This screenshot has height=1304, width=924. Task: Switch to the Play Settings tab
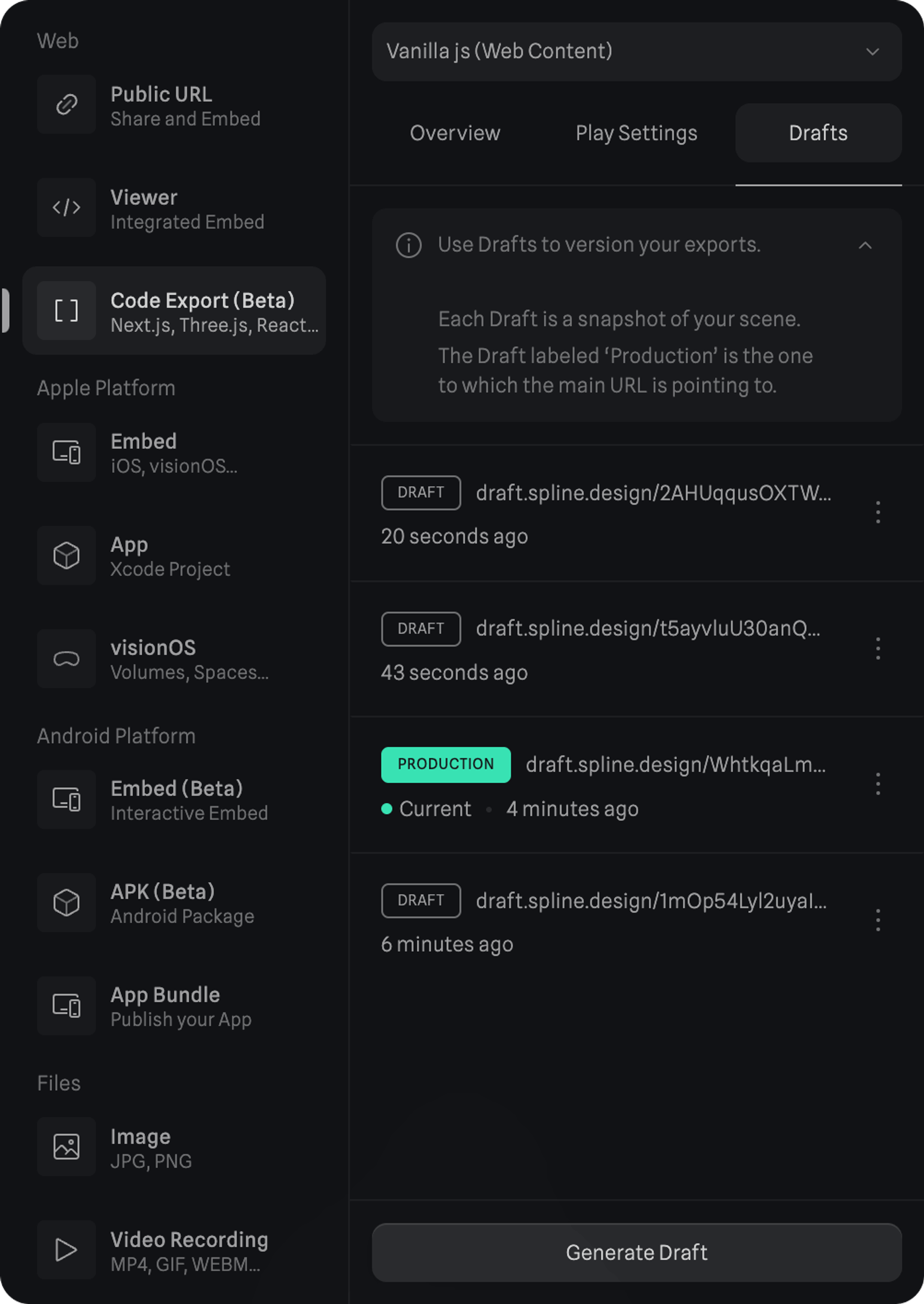[x=636, y=133]
